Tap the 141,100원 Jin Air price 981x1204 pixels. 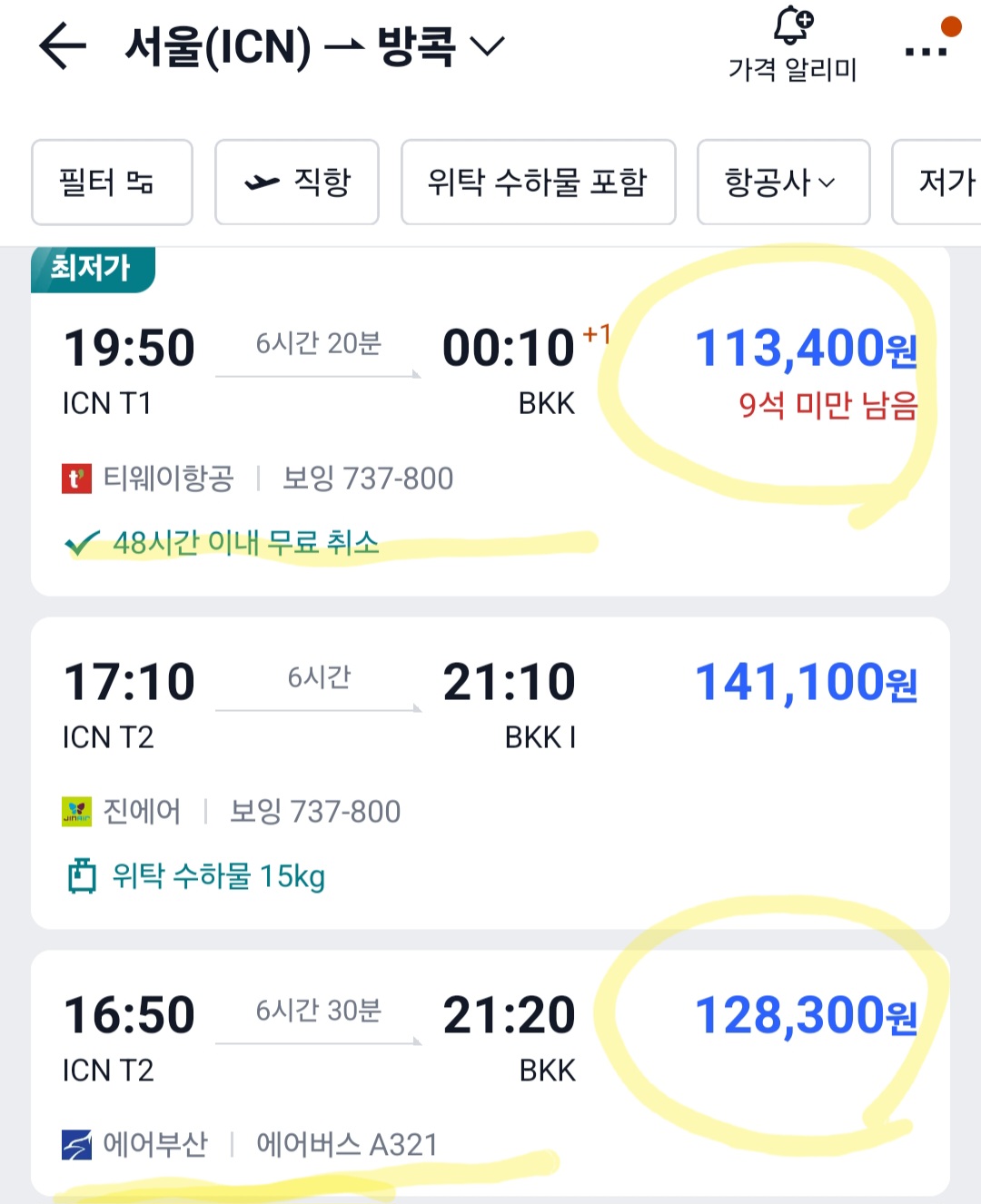tap(805, 683)
